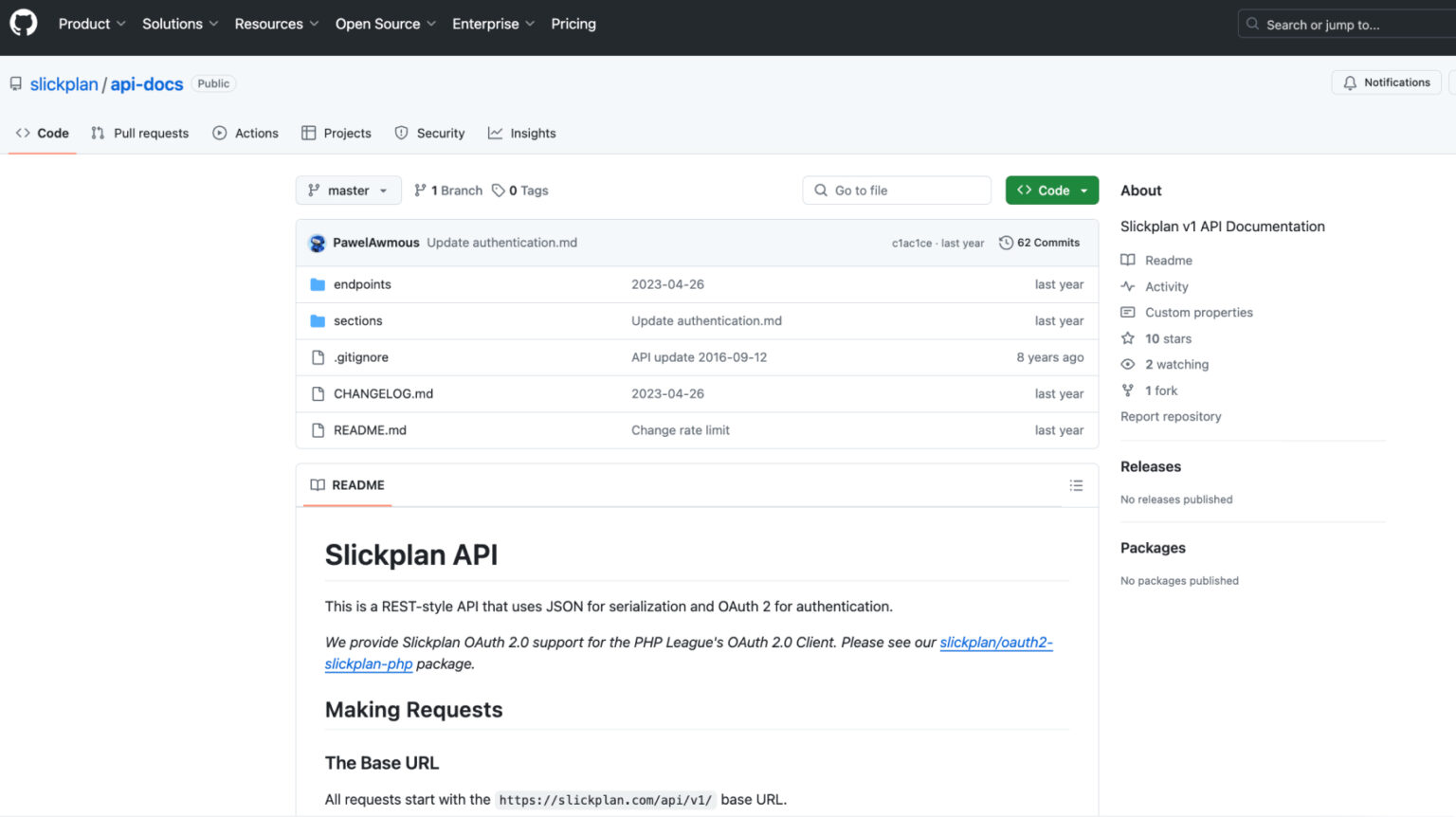The width and height of the screenshot is (1456, 817).
Task: Click PawelAwmous profile avatar
Action: 317,242
